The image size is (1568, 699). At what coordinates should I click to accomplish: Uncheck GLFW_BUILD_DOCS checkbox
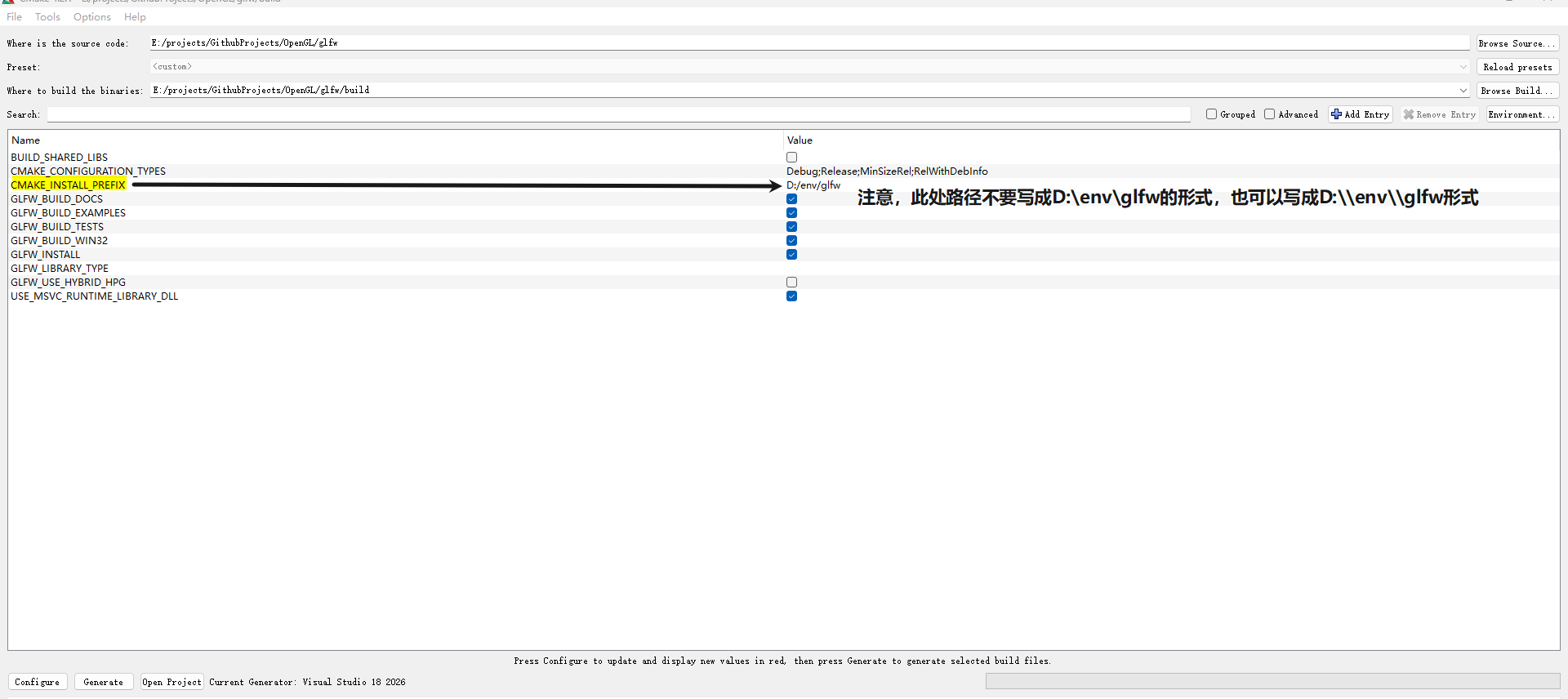[791, 199]
